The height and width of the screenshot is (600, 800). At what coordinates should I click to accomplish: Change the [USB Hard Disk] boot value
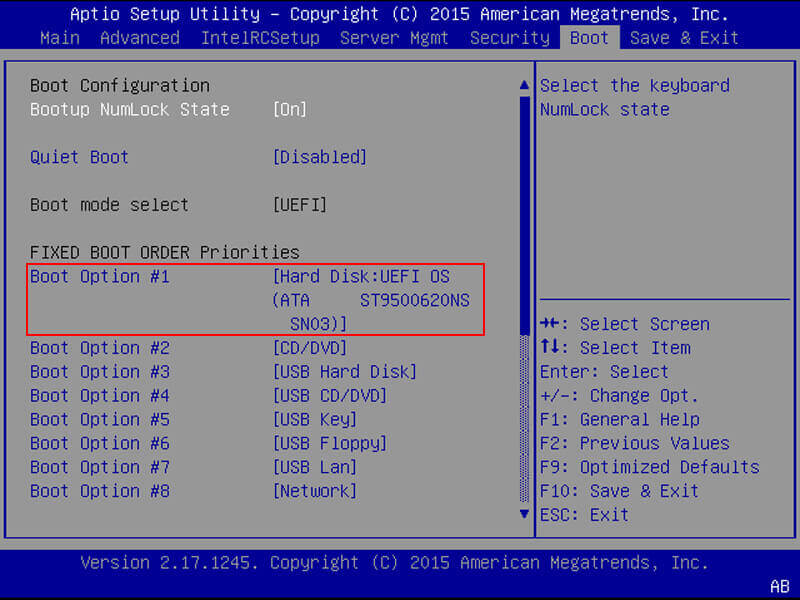pos(345,372)
